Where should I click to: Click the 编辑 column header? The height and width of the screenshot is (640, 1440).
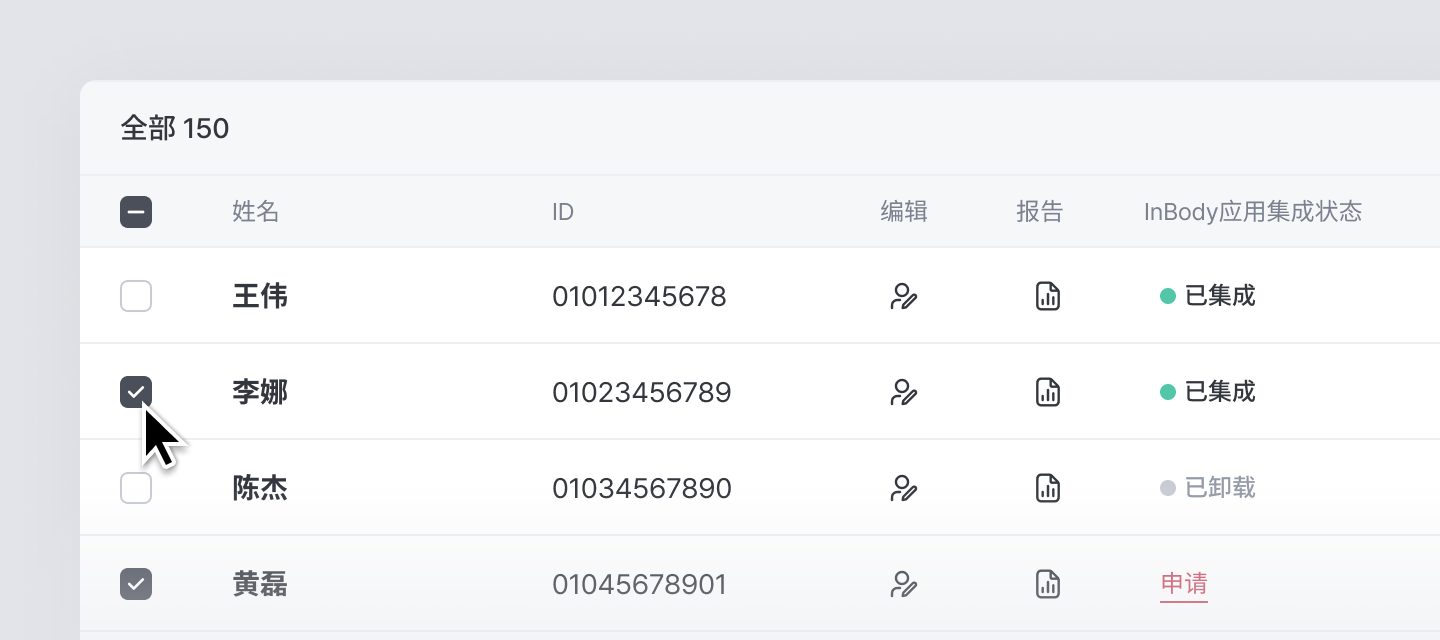coord(904,212)
